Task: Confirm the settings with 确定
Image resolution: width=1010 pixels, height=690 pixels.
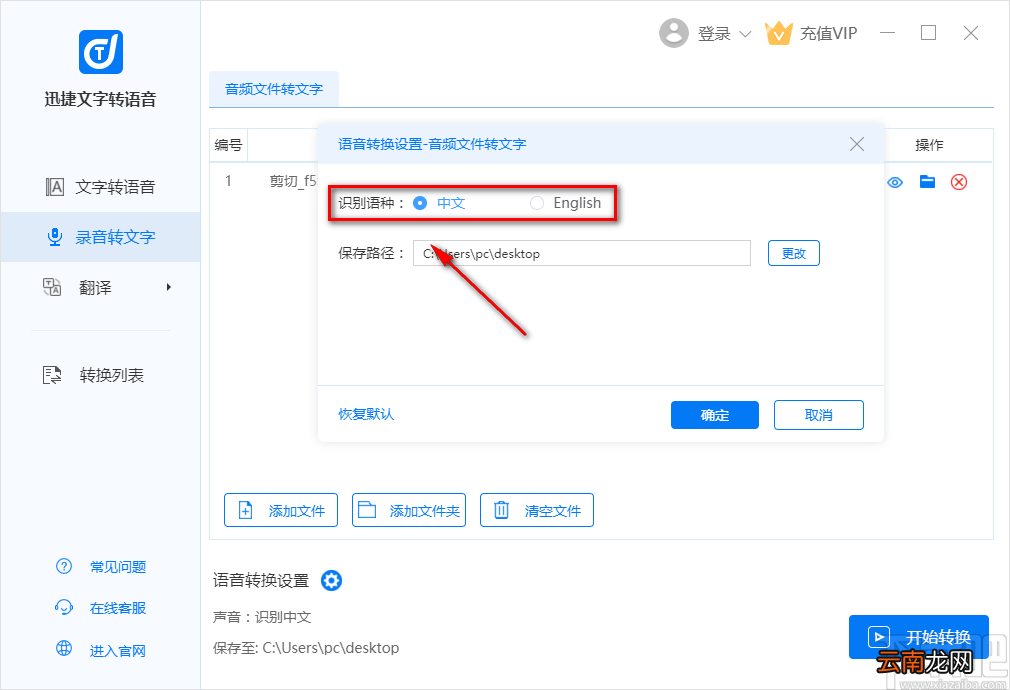Action: (715, 415)
